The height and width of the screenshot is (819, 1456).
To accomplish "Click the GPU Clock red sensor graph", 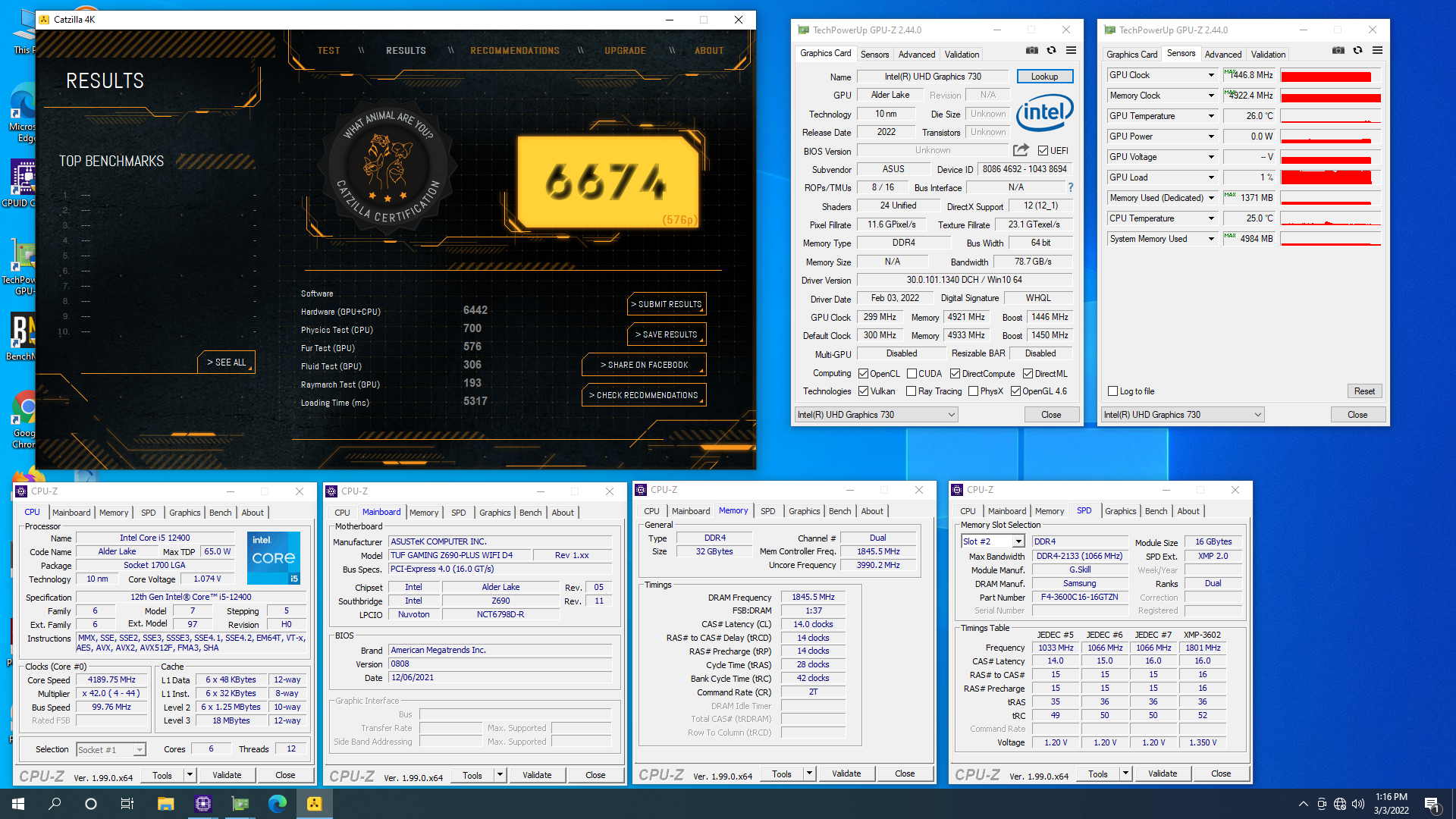I will pyautogui.click(x=1331, y=75).
